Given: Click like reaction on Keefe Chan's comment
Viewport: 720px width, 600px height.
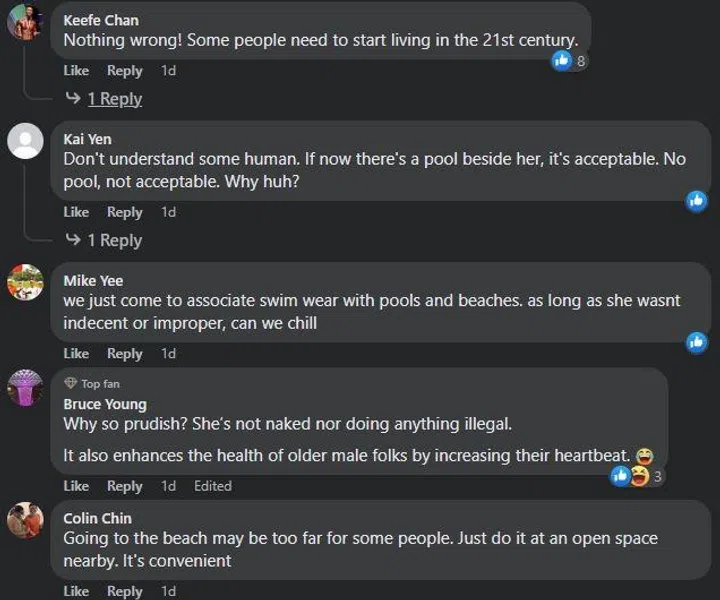Looking at the screenshot, I should coord(563,61).
